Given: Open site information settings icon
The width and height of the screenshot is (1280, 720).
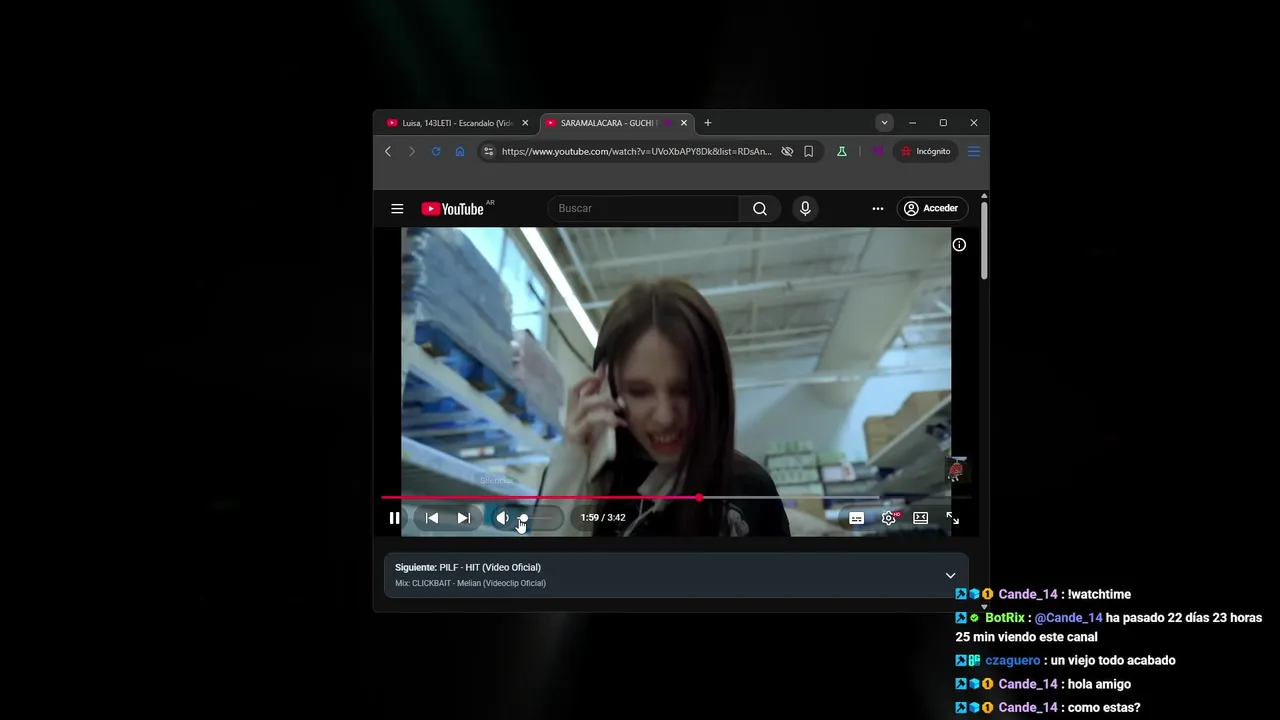Looking at the screenshot, I should [488, 152].
